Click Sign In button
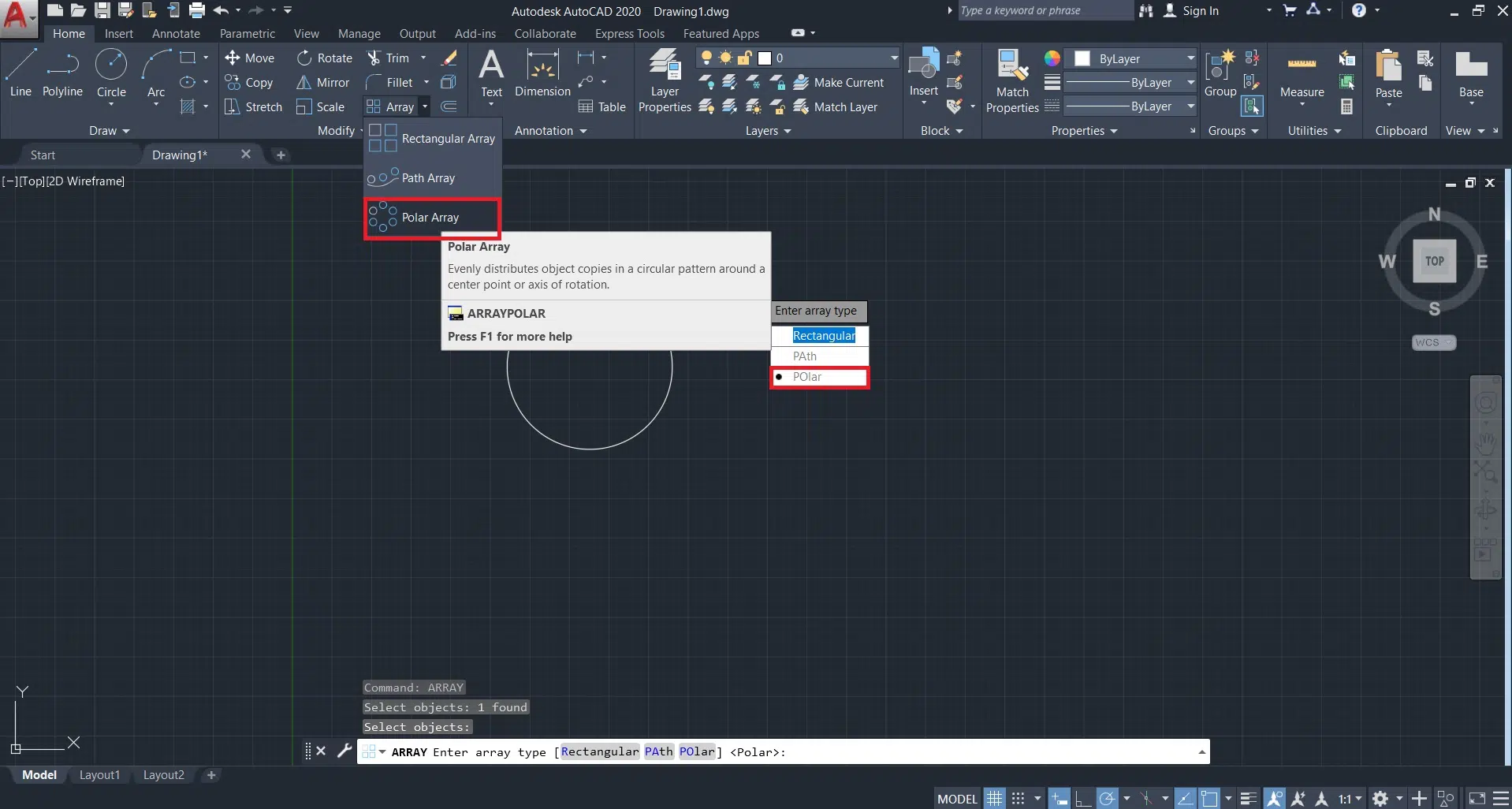1512x809 pixels. (1200, 11)
